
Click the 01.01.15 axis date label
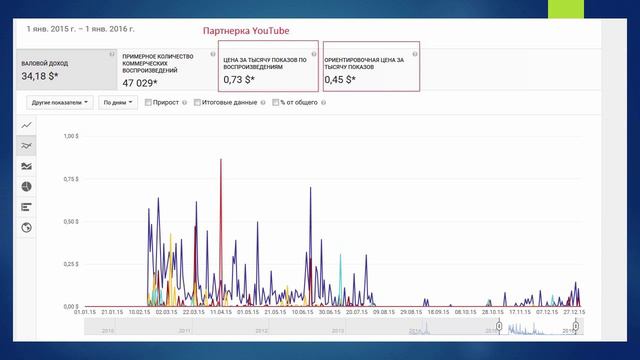click(x=85, y=312)
